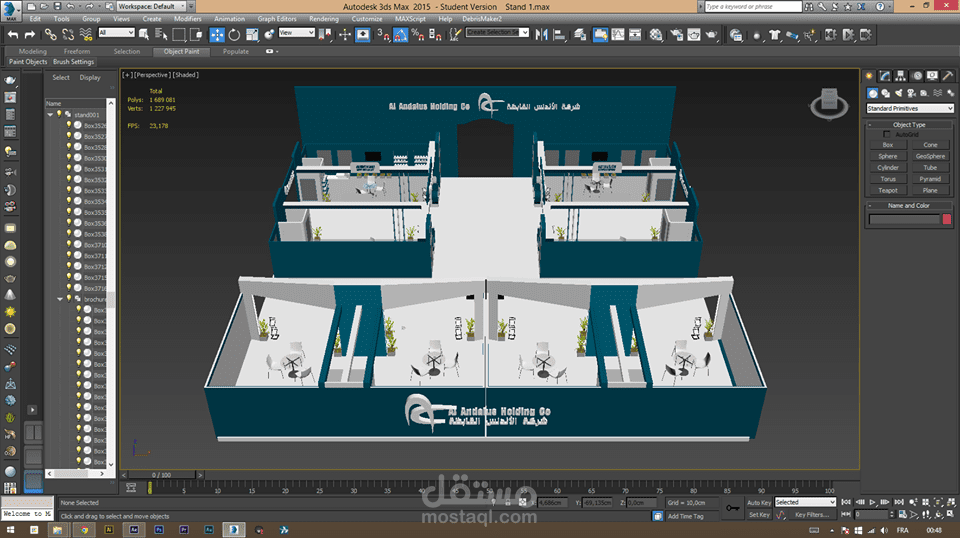
Task: Toggle Set Key animation mode
Action: 759,515
